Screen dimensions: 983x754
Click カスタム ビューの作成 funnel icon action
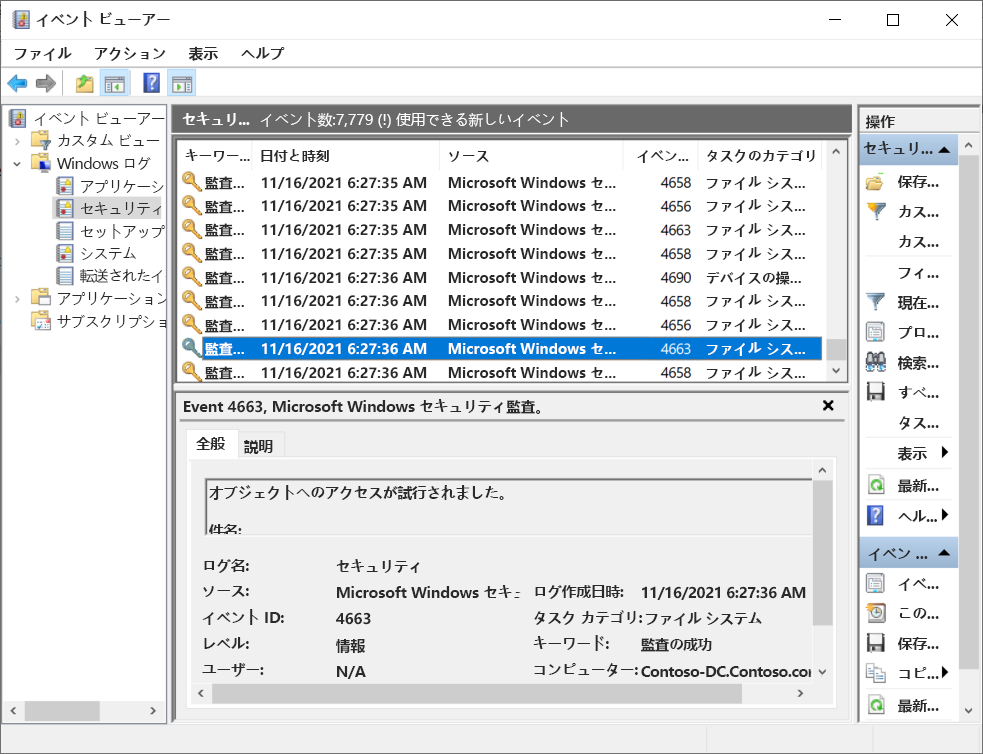click(x=876, y=211)
